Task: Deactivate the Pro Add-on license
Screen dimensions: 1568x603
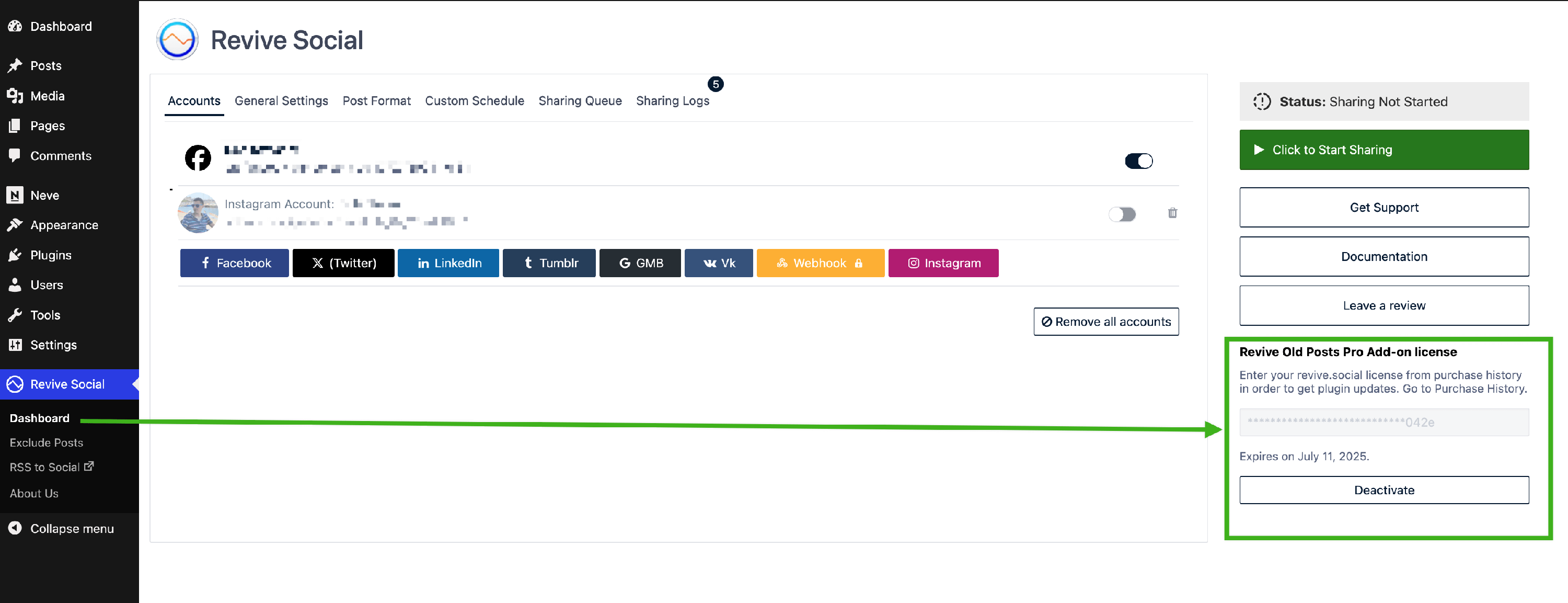Action: point(1383,491)
